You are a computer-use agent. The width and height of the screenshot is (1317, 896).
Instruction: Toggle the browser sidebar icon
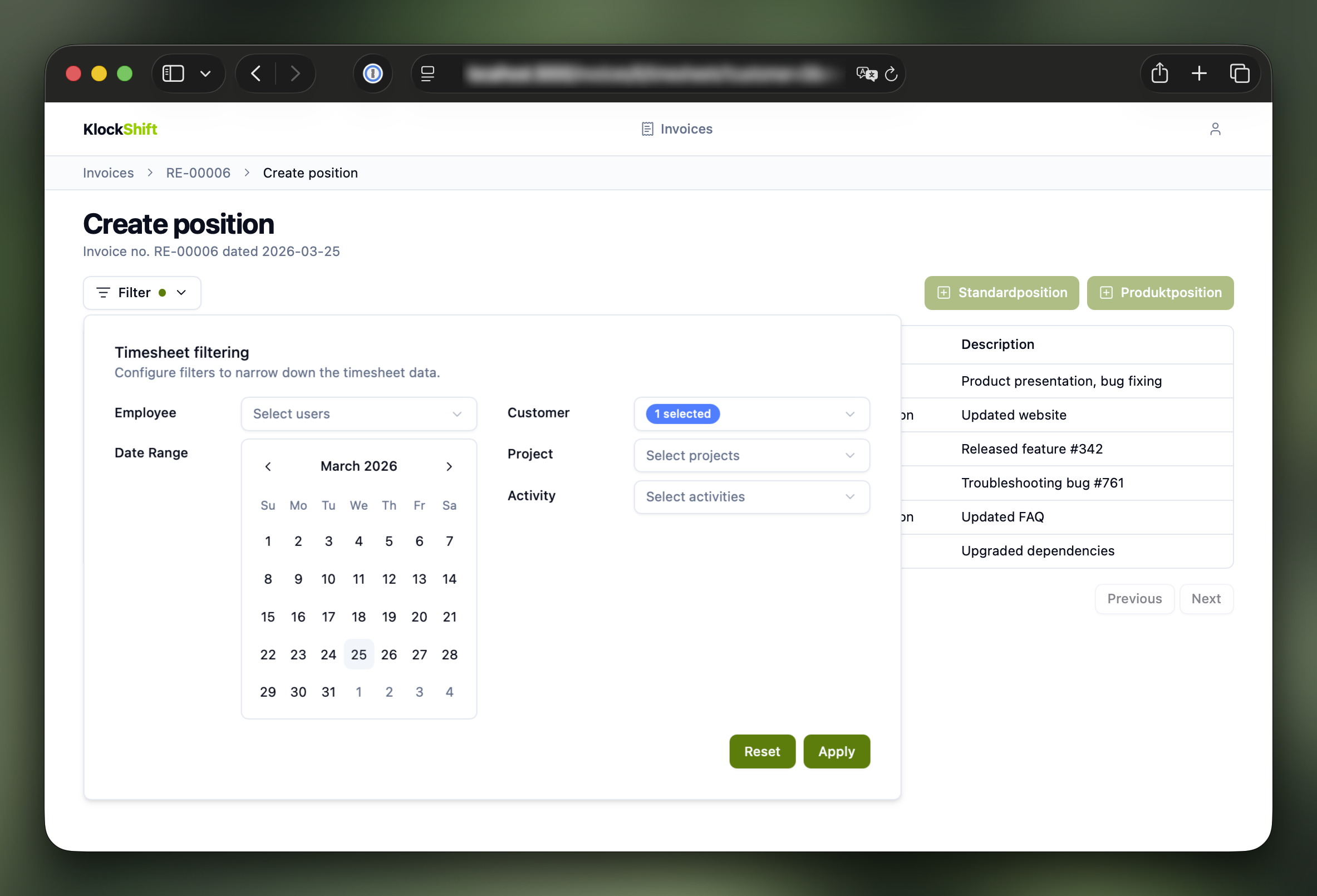173,73
